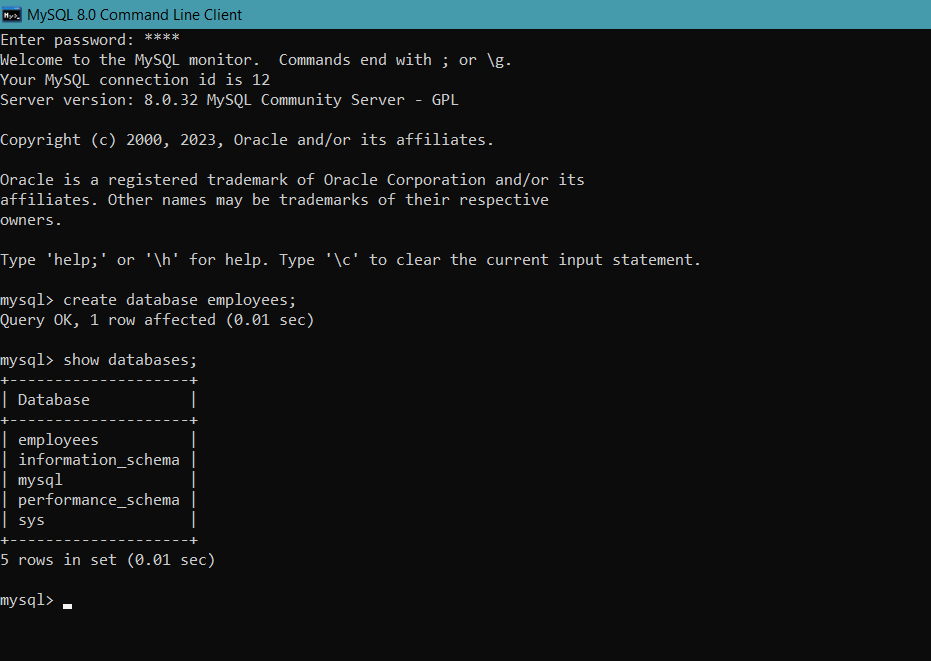Click the '5 rows in set' result line

pos(107,560)
